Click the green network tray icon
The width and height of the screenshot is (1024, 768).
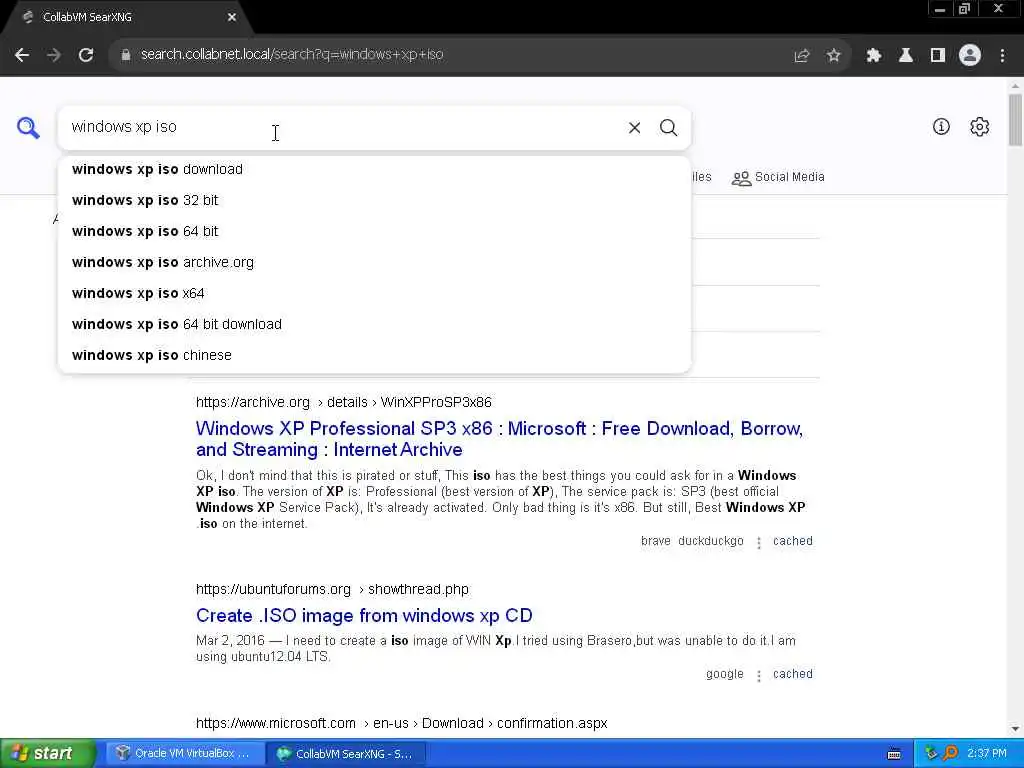pyautogui.click(x=931, y=754)
